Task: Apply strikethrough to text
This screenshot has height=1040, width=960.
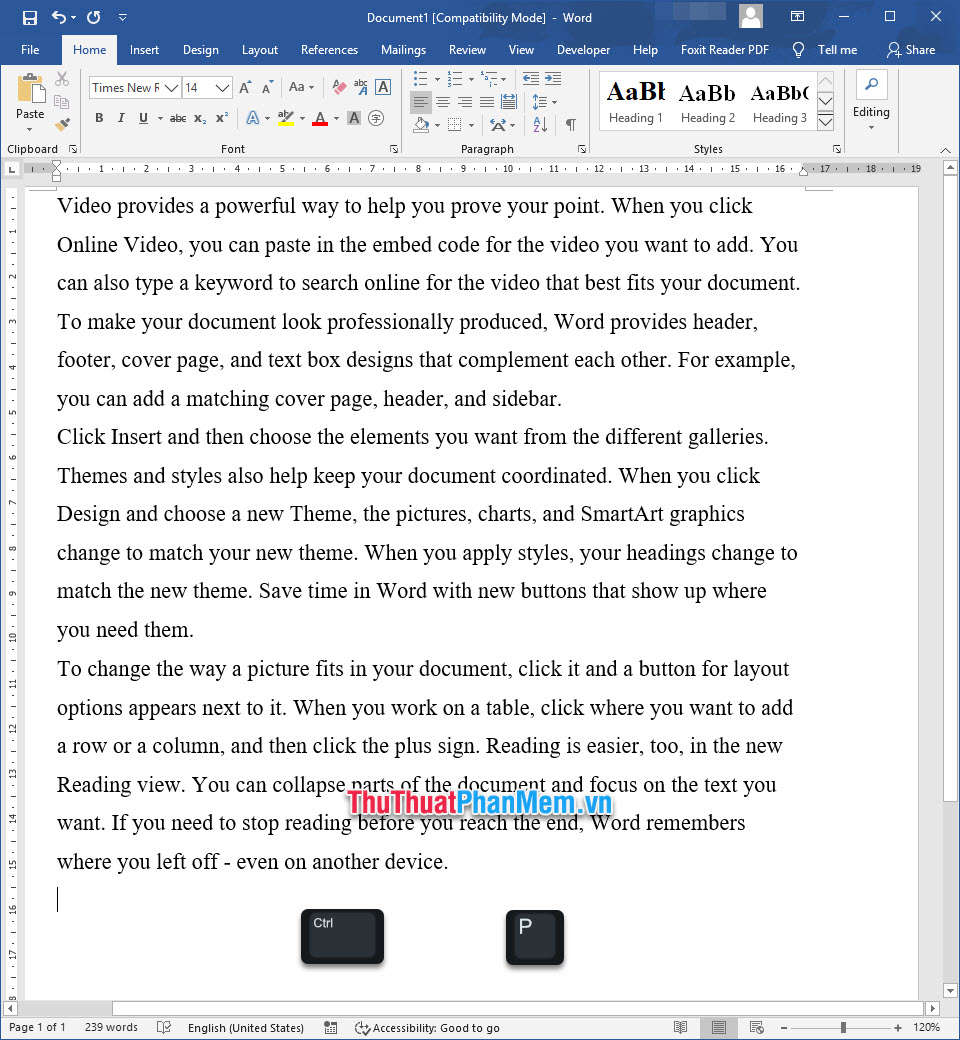Action: coord(179,118)
